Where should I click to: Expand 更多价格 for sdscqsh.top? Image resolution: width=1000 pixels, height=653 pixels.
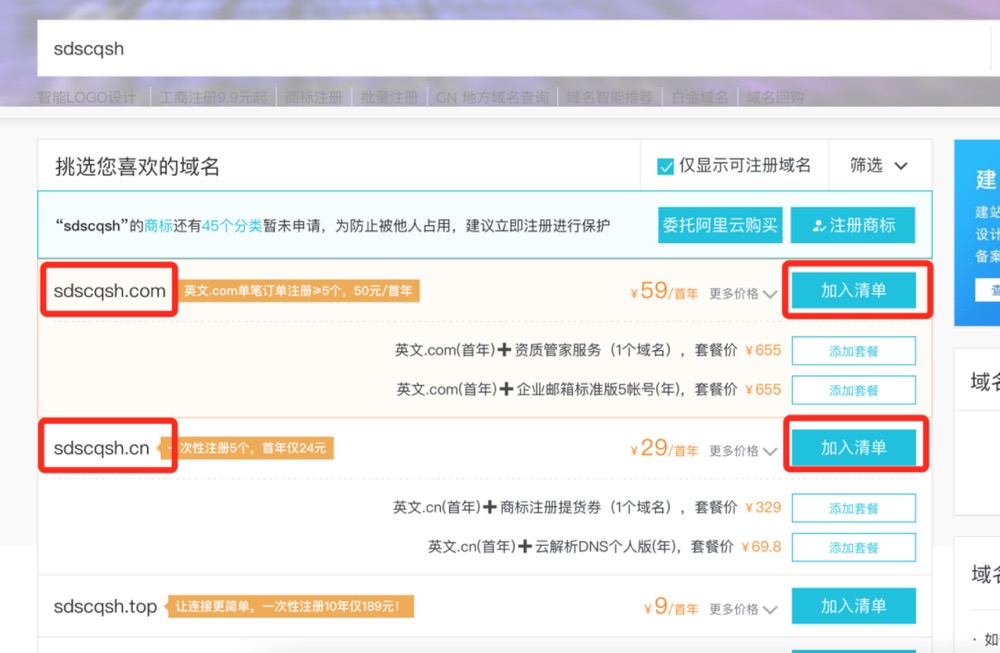click(x=743, y=609)
